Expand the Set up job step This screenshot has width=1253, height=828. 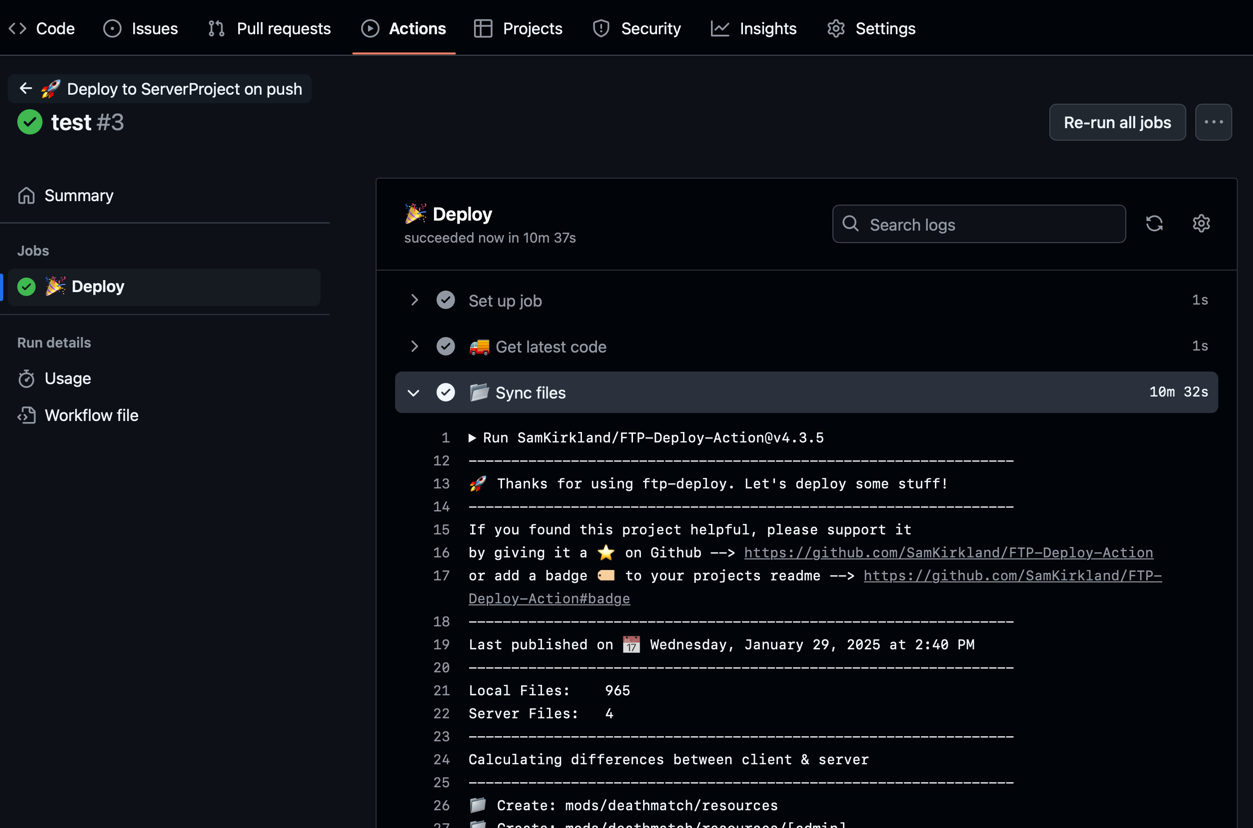pyautogui.click(x=414, y=300)
